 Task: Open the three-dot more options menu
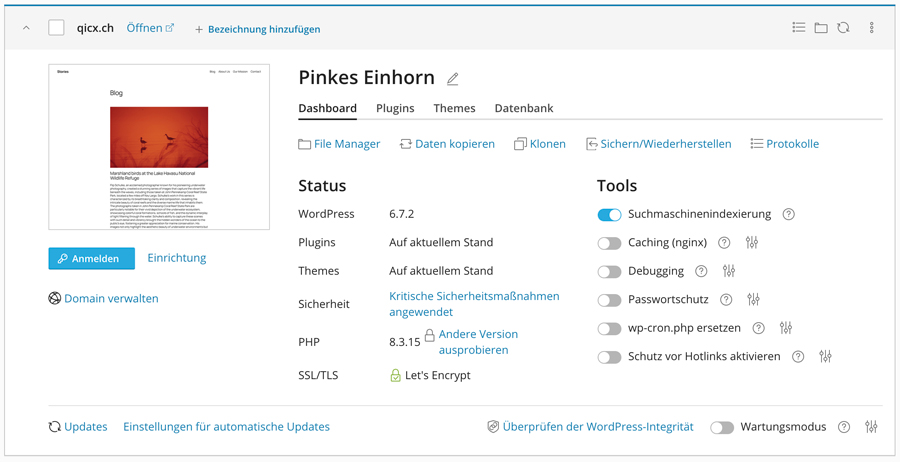(x=872, y=28)
